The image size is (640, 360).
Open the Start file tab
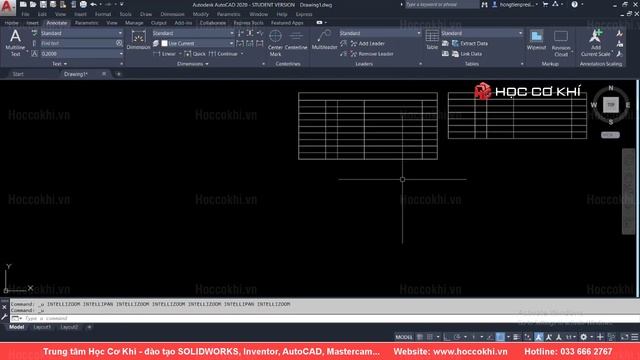coord(18,74)
